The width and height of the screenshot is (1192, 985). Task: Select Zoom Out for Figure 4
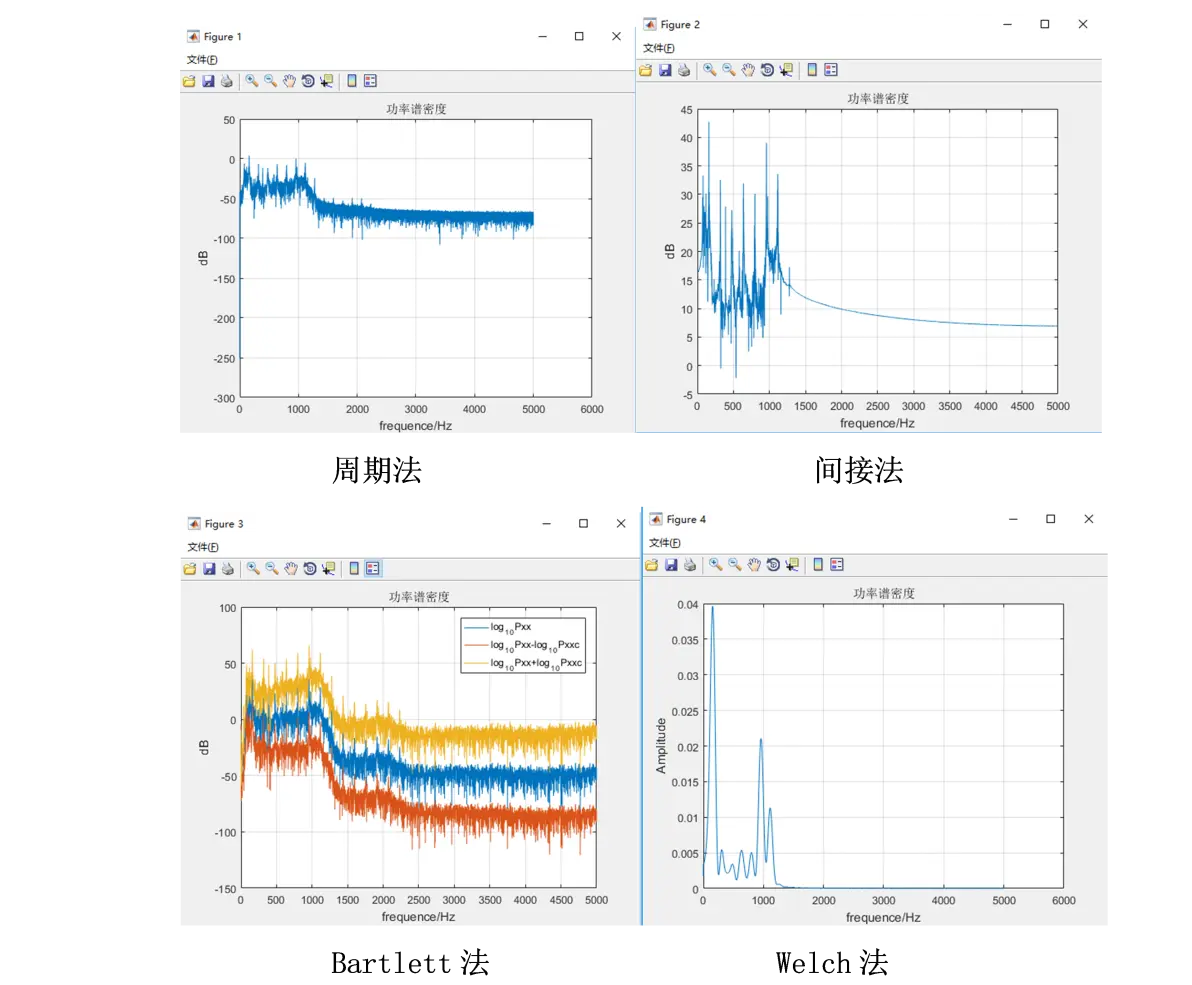point(734,565)
